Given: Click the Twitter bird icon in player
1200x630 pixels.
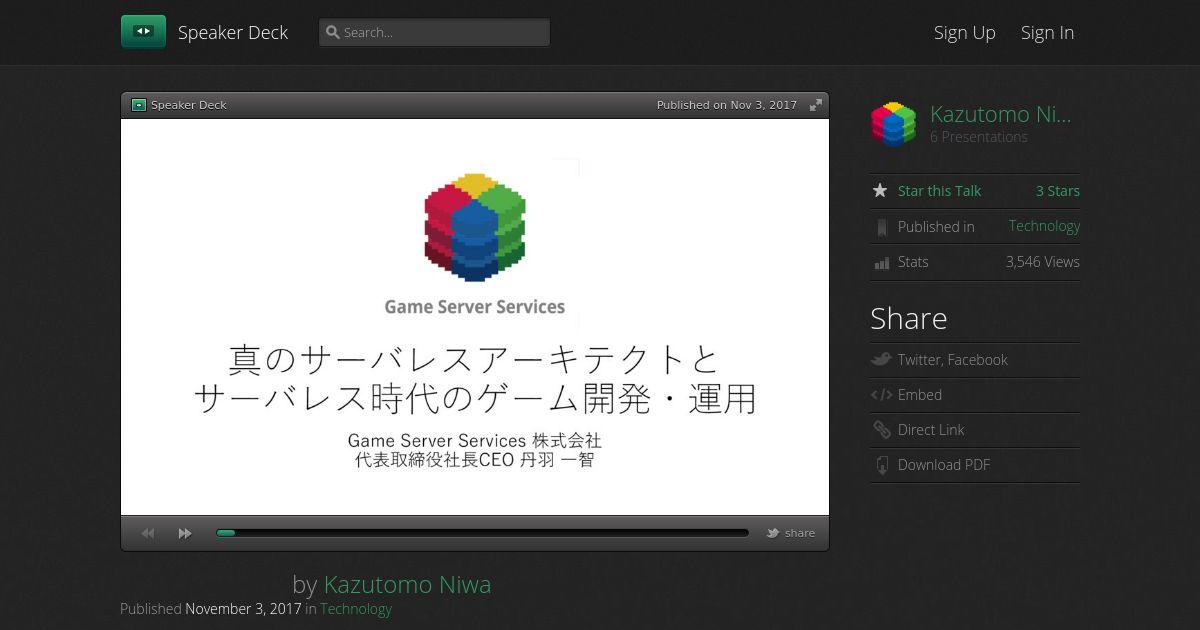Looking at the screenshot, I should pyautogui.click(x=773, y=533).
